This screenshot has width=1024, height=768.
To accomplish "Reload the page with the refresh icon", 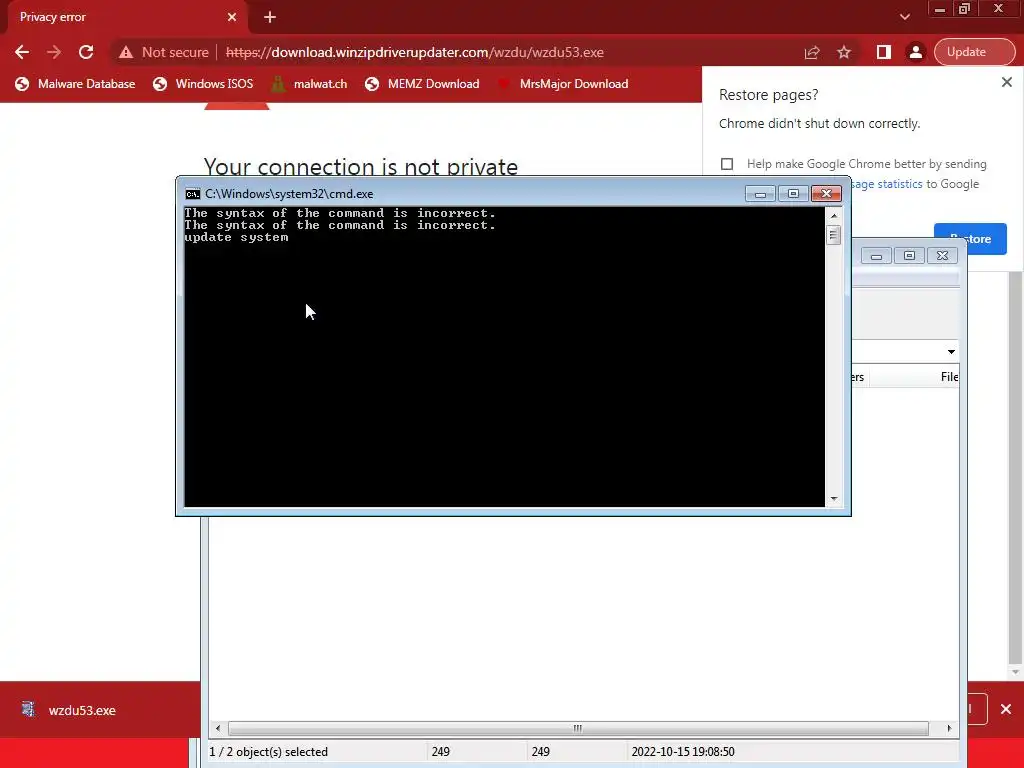I will pyautogui.click(x=86, y=52).
